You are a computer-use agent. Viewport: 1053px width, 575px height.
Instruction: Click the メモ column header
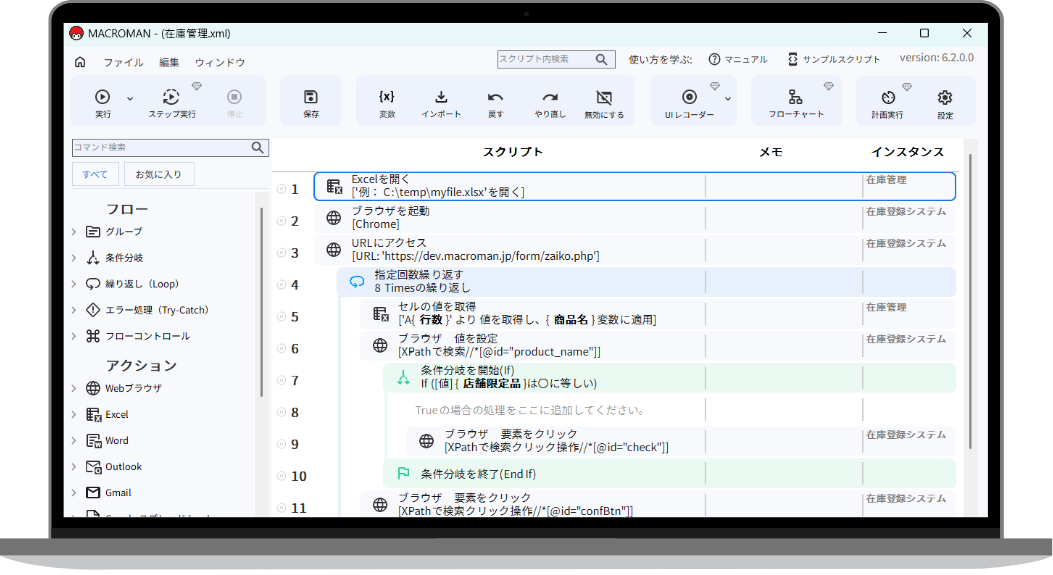coord(770,152)
